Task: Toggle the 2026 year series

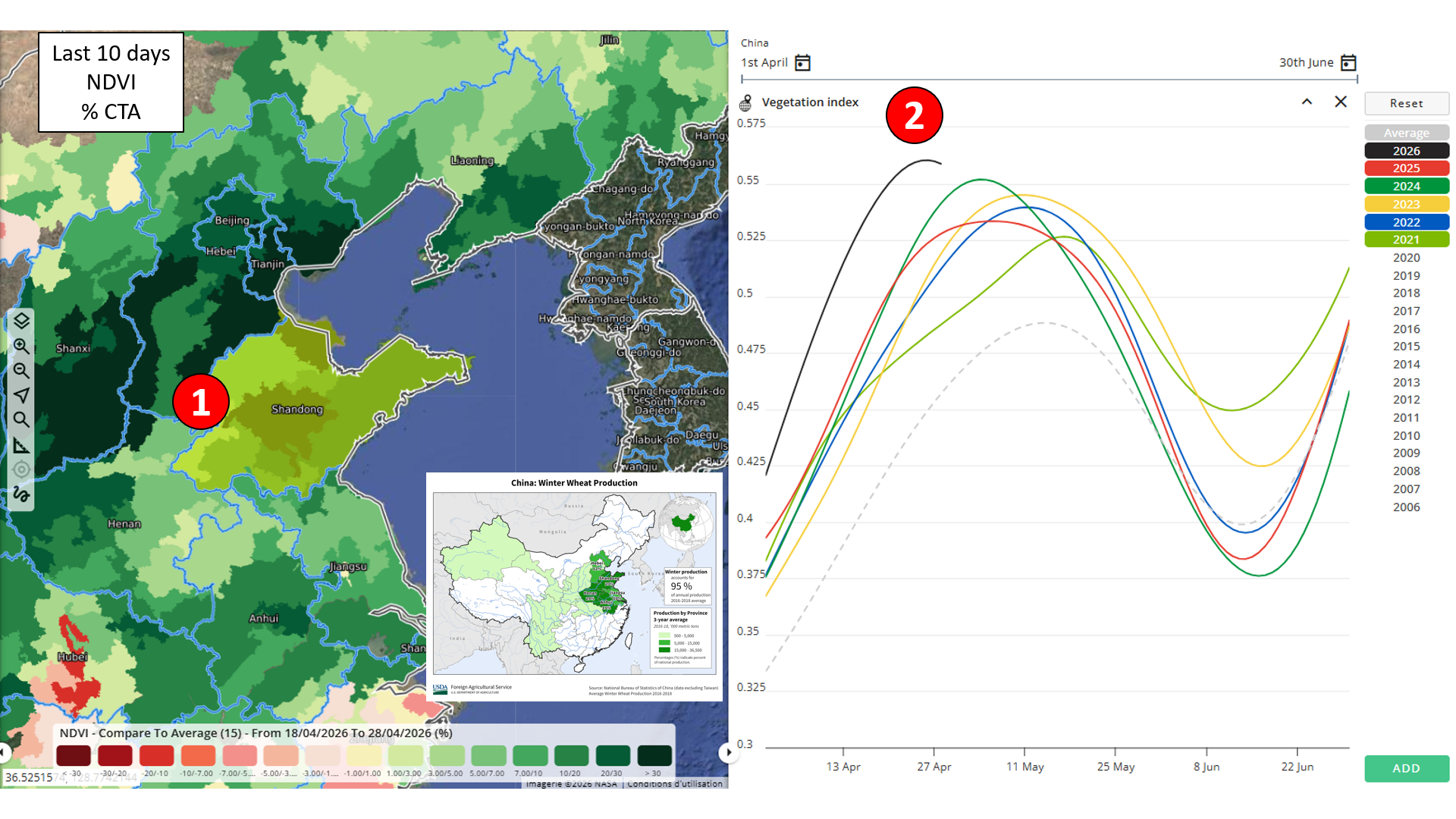Action: coord(1406,151)
